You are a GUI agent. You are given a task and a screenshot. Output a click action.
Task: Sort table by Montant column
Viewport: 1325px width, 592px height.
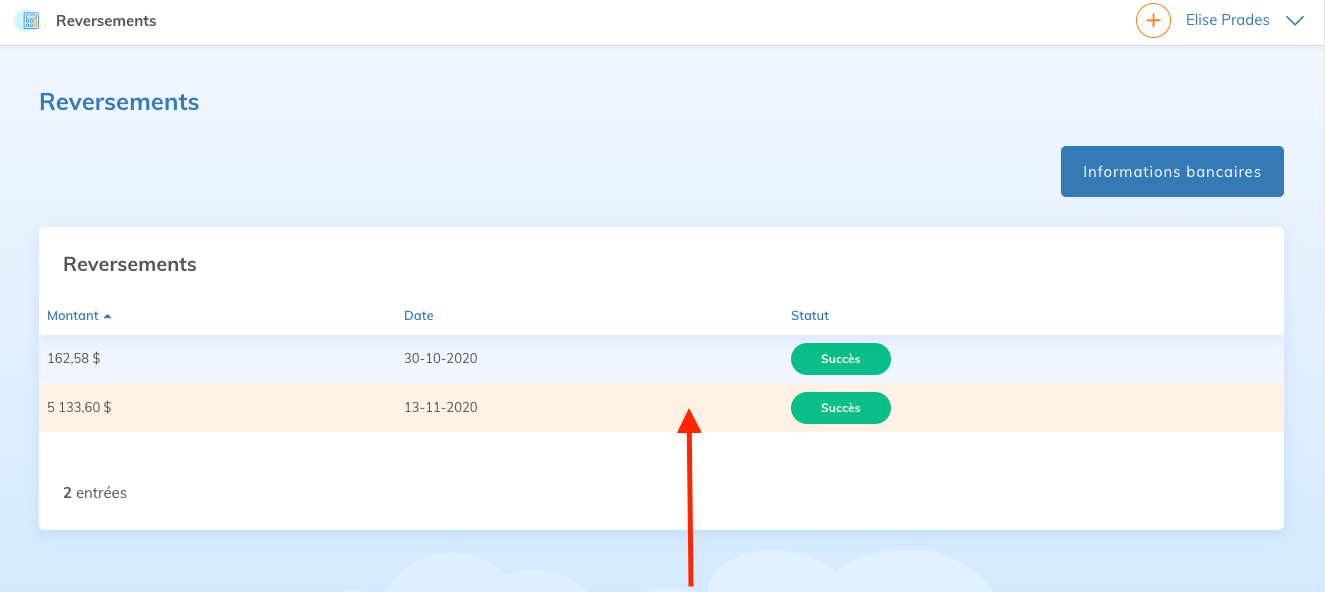[73, 316]
